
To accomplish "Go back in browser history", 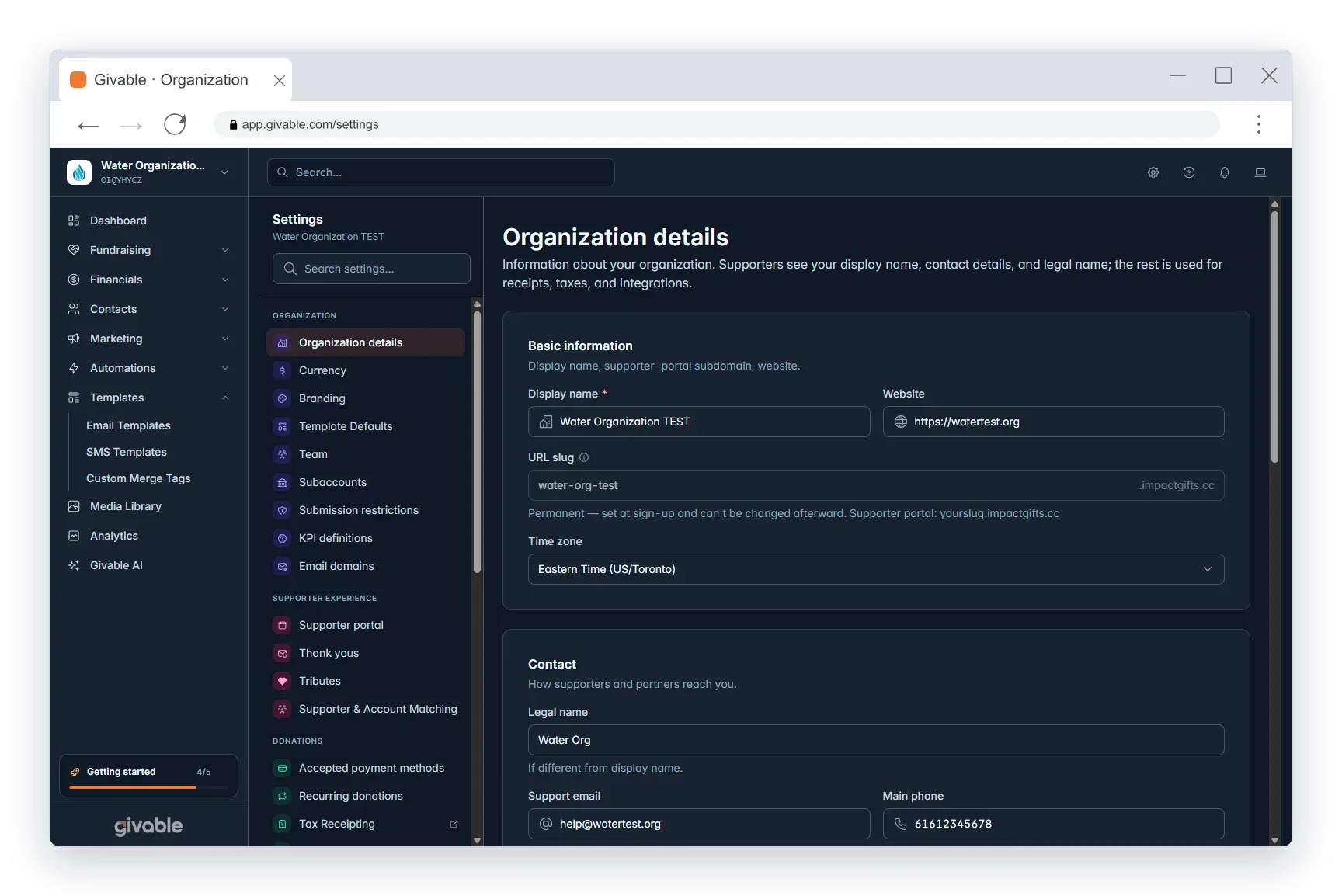I will tap(89, 125).
